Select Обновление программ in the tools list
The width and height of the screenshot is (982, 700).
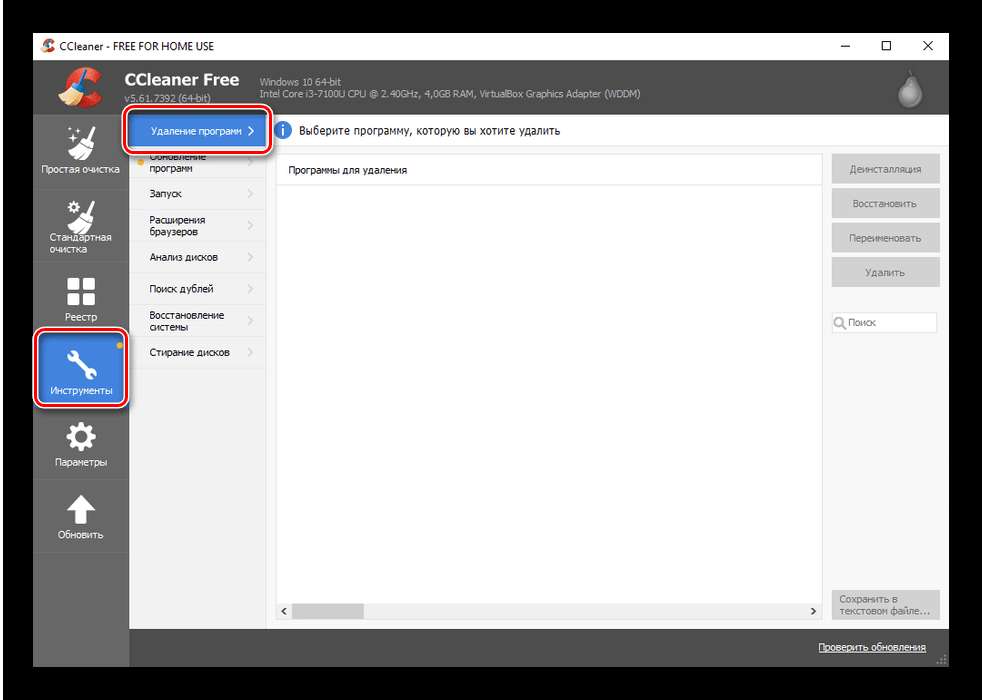(198, 163)
